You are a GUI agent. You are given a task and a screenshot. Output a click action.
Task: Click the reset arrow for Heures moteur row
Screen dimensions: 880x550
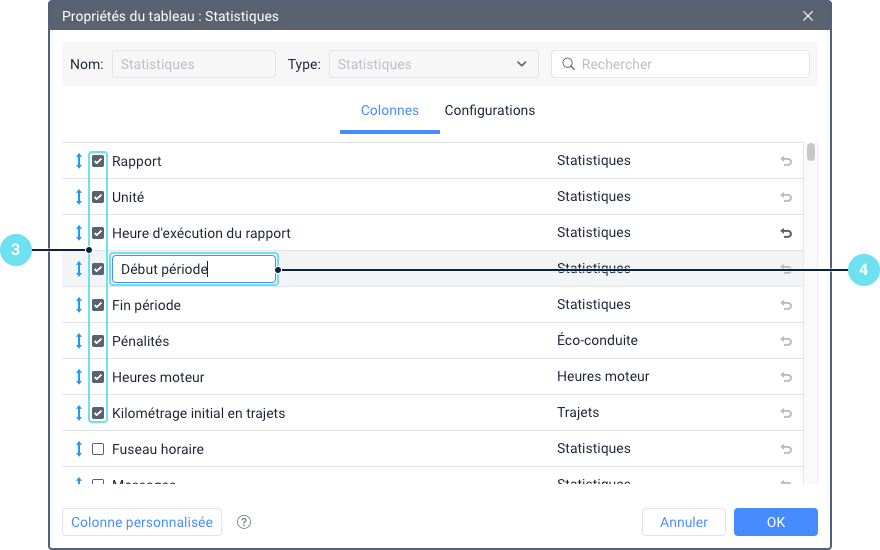(786, 377)
